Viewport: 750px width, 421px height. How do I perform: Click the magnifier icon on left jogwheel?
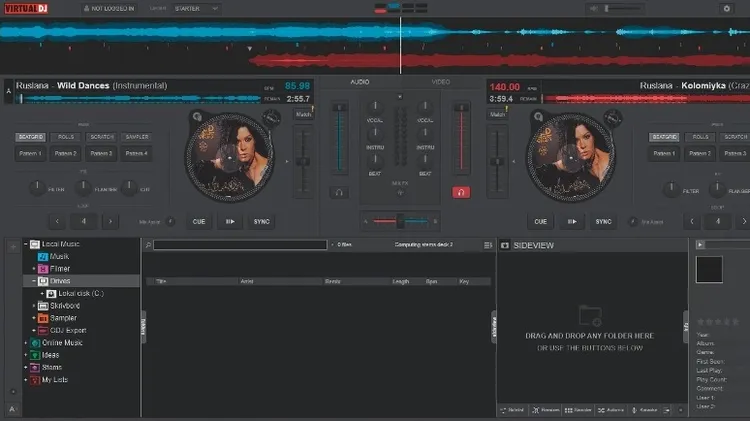[x=197, y=116]
